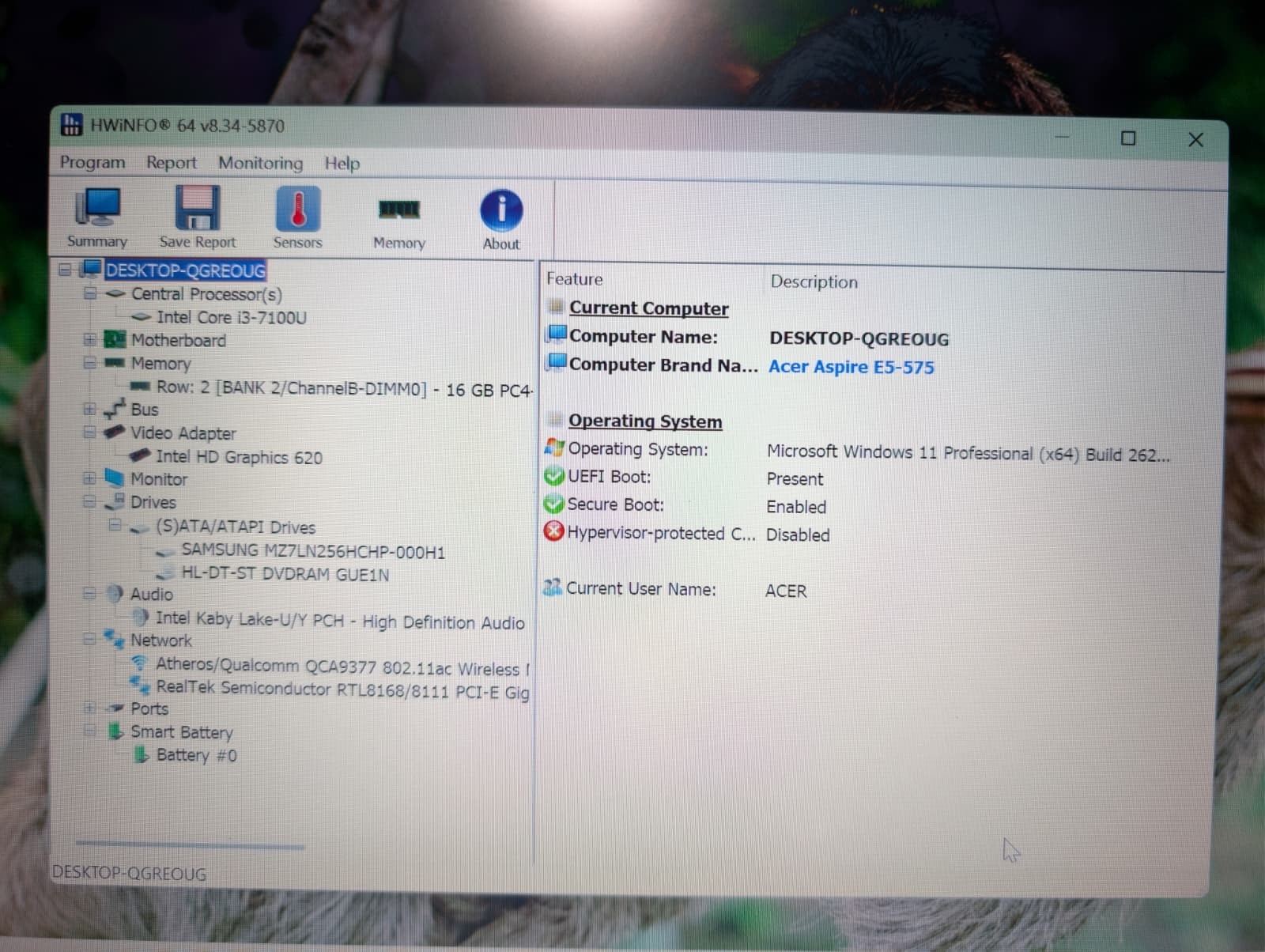The width and height of the screenshot is (1265, 952).
Task: Click the Monitor tree icon
Action: pos(115,478)
